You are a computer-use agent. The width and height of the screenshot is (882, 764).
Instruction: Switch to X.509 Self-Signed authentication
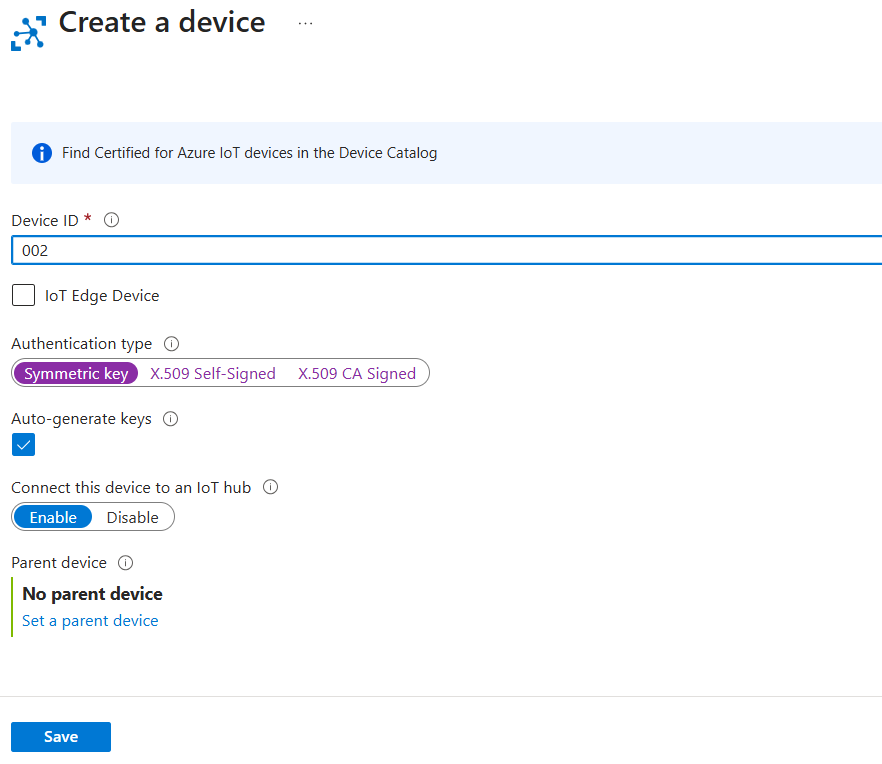pos(213,373)
